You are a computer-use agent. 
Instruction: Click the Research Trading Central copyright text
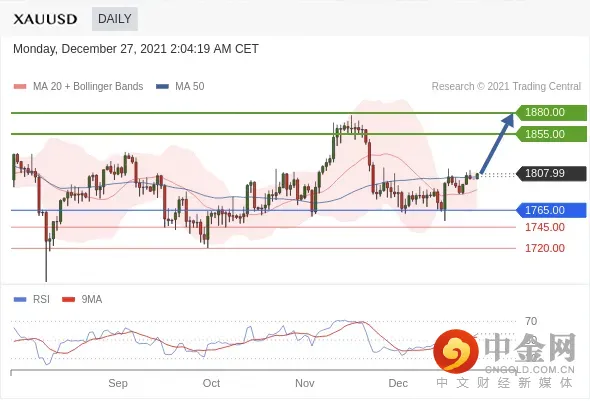(x=506, y=87)
